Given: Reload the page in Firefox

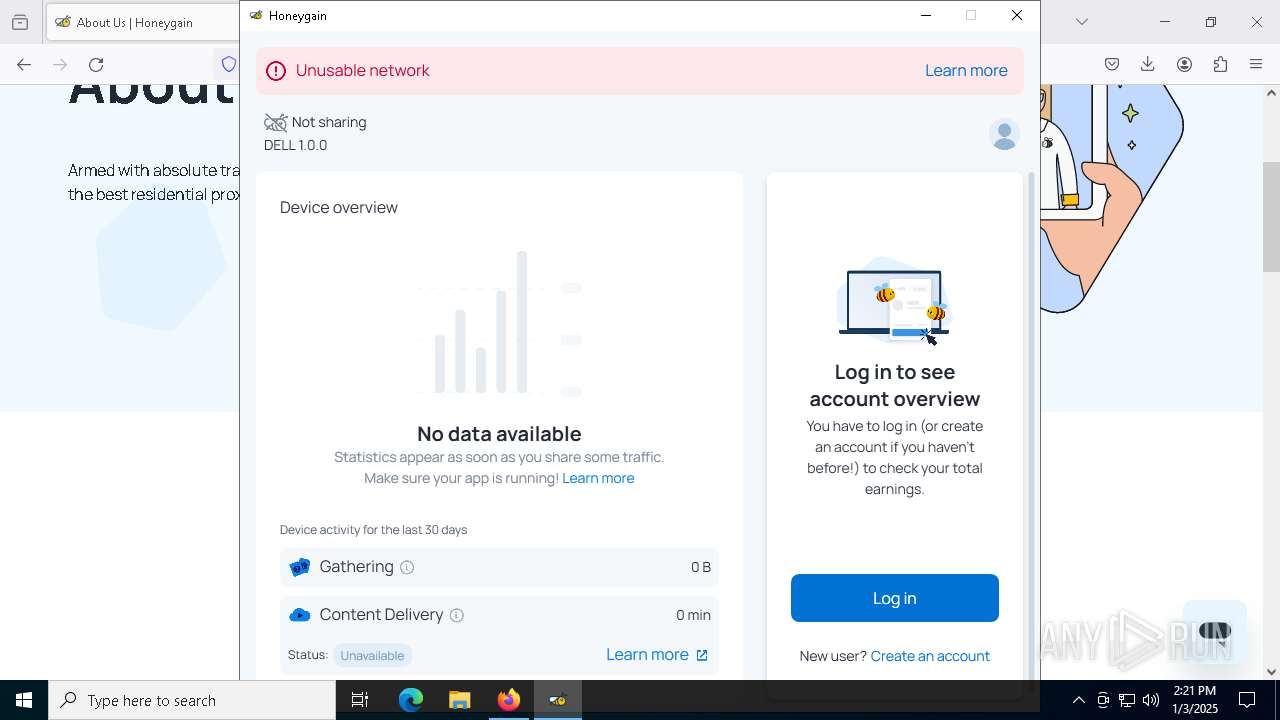Looking at the screenshot, I should (x=96, y=64).
